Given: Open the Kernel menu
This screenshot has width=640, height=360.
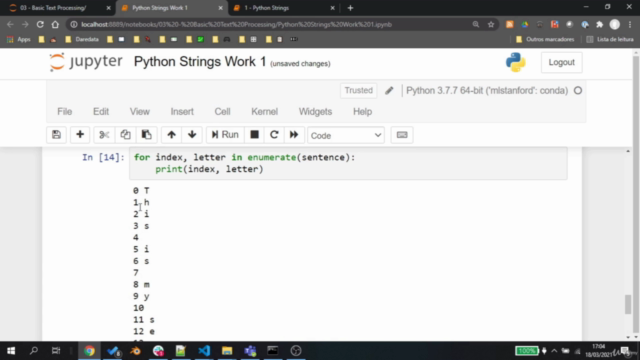Looking at the screenshot, I should pyautogui.click(x=264, y=111).
